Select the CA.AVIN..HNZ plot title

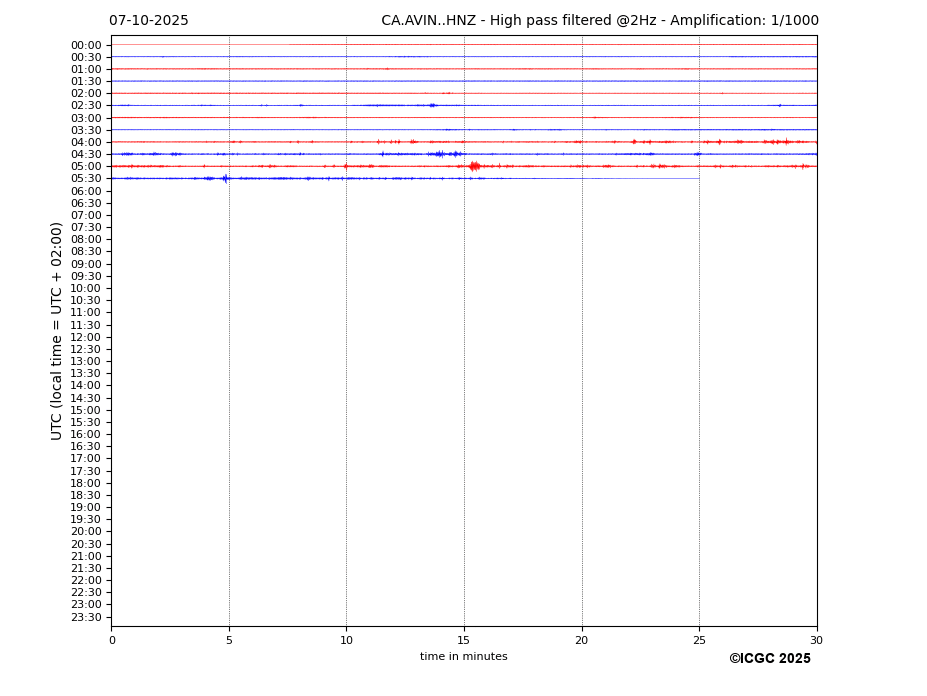click(x=599, y=21)
